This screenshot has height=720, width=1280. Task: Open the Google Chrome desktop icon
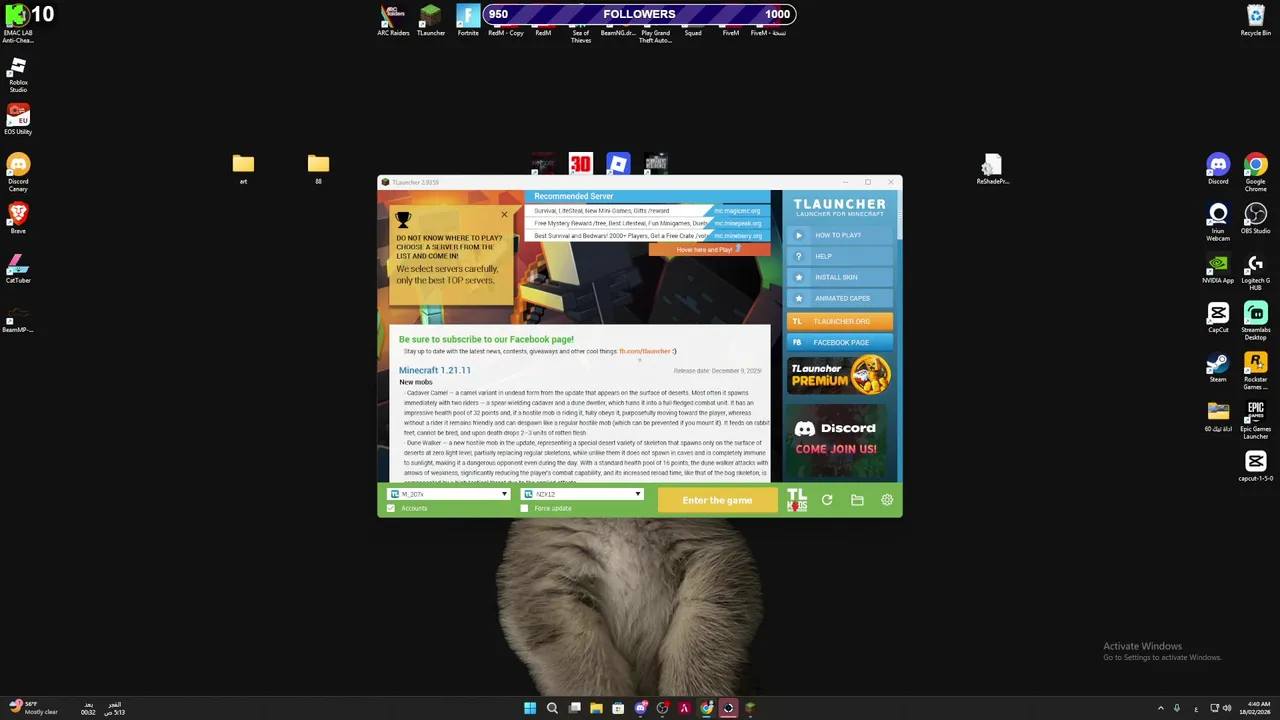(x=1256, y=172)
